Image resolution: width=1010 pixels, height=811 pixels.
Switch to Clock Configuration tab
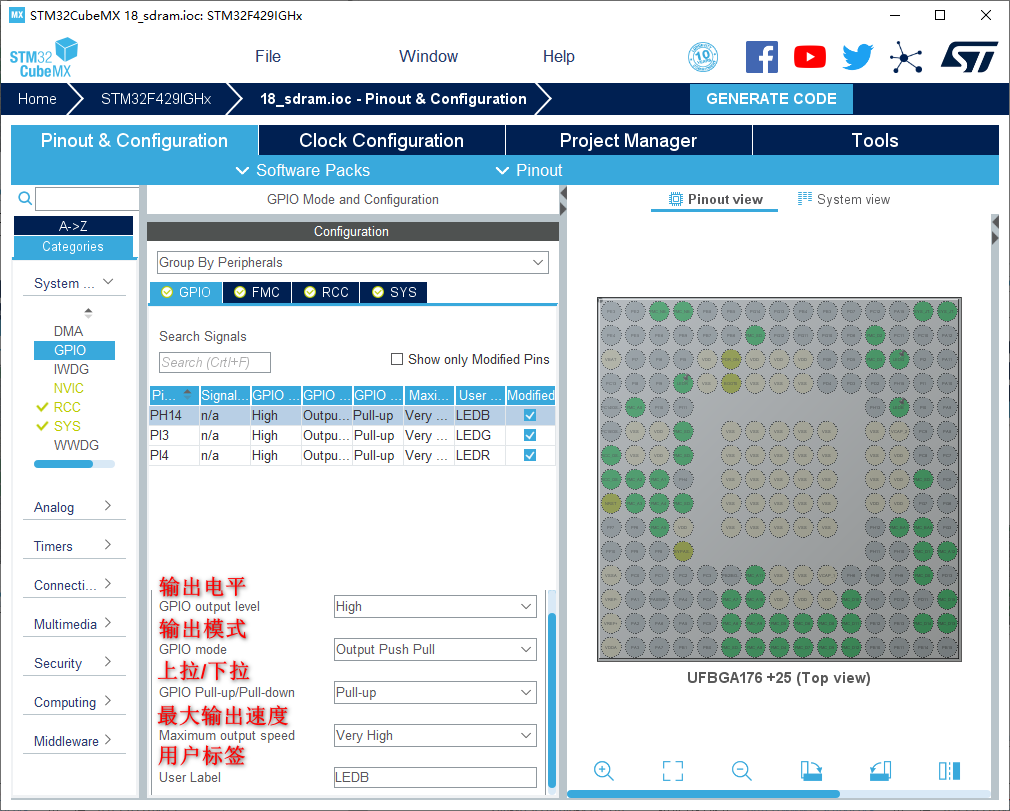tap(381, 140)
